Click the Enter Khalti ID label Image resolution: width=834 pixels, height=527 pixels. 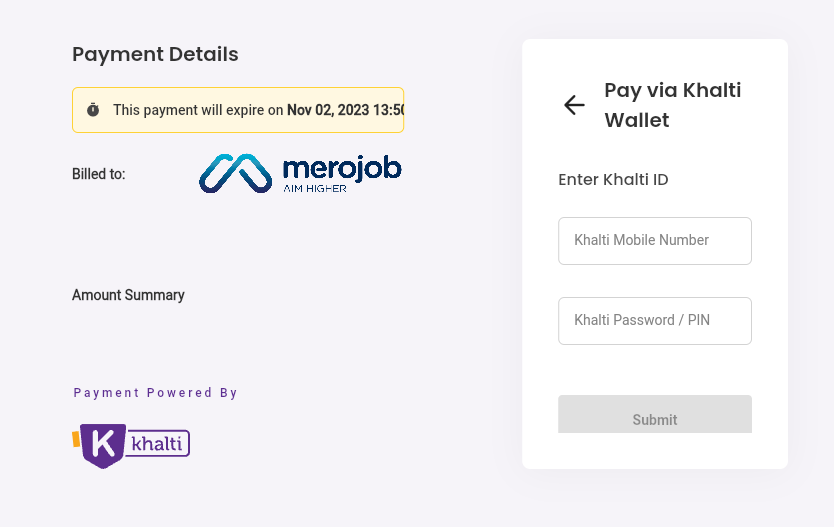coord(613,180)
